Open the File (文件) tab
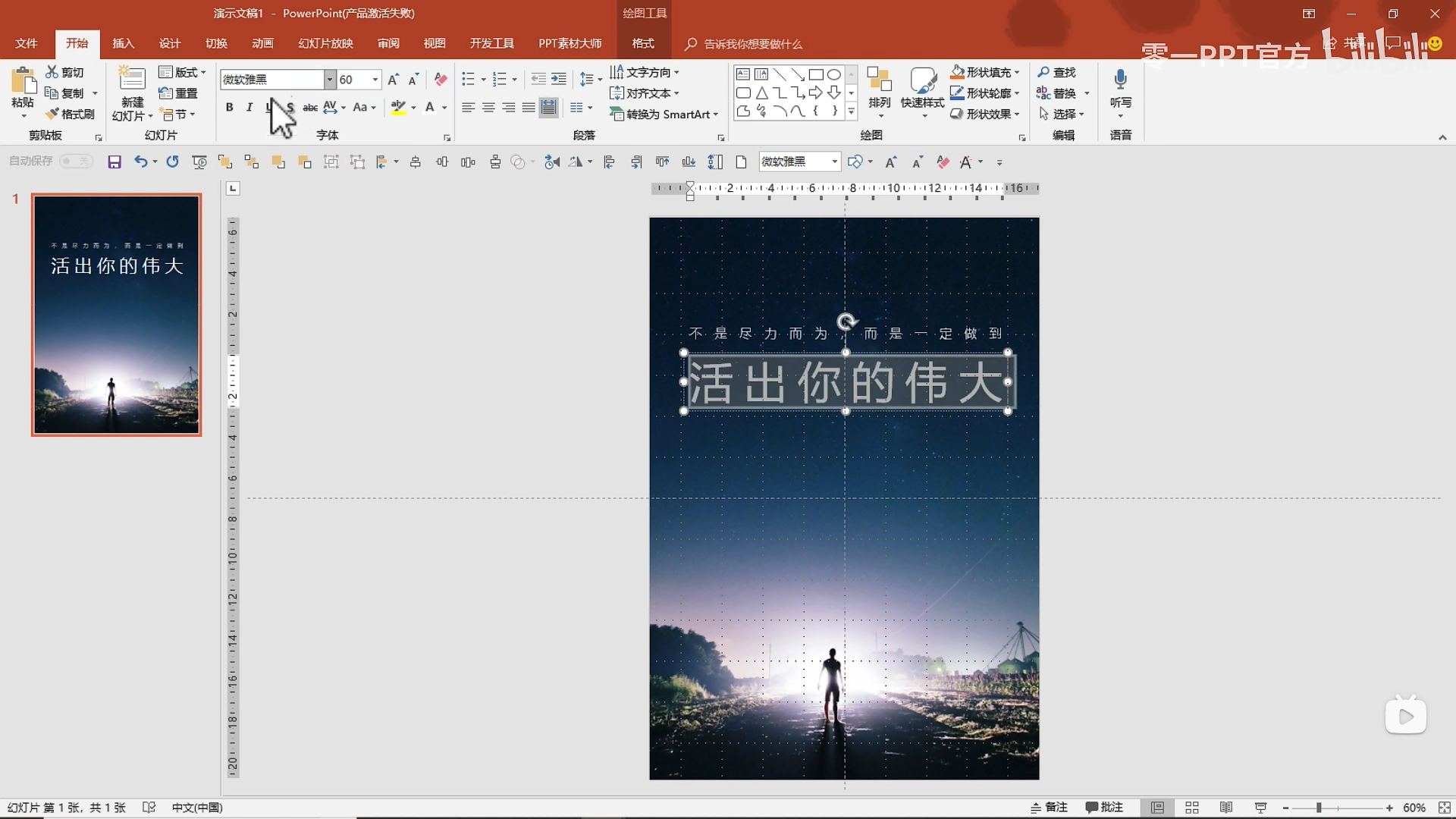 [27, 43]
